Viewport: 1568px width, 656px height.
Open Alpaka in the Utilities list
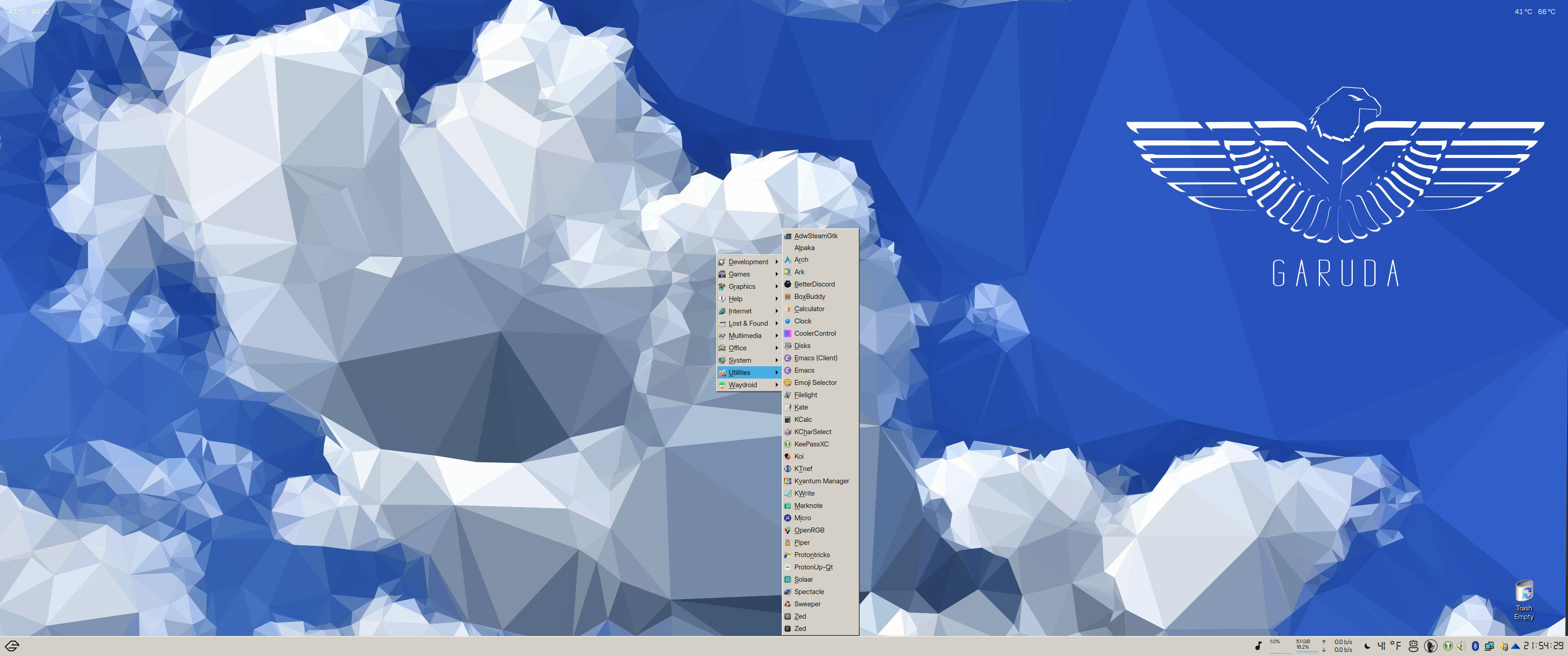tap(820, 248)
